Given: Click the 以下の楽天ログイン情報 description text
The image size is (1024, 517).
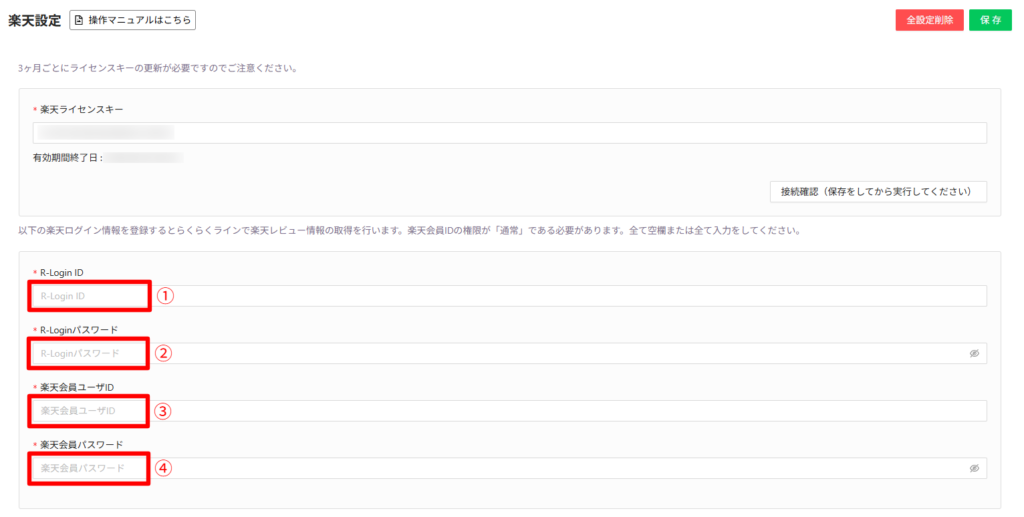Looking at the screenshot, I should click(409, 230).
